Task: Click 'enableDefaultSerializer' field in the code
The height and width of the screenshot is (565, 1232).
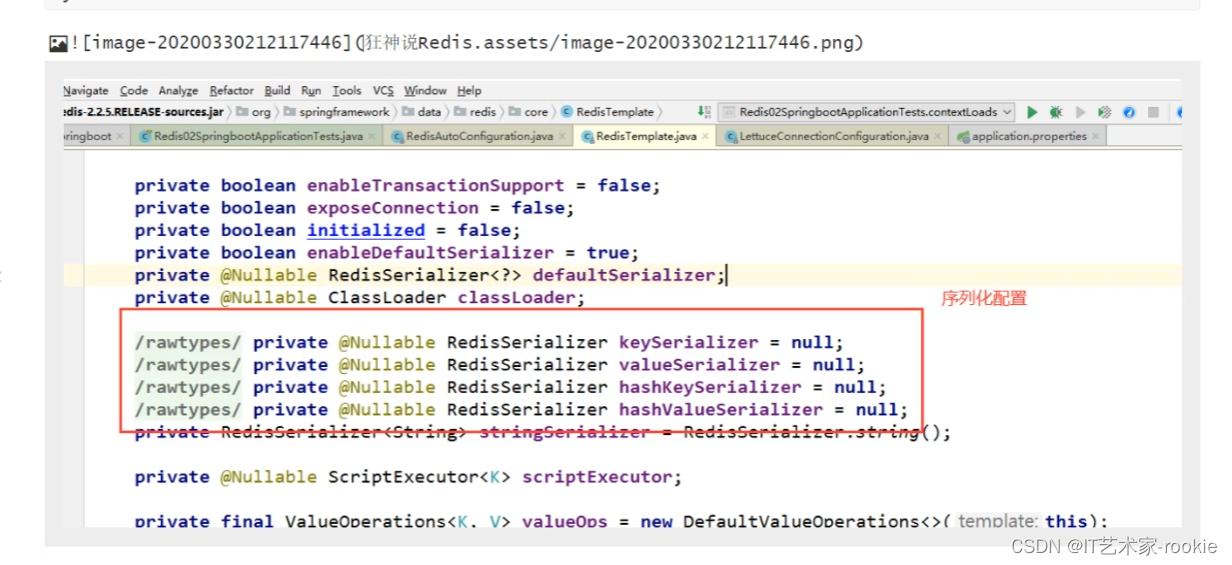Action: point(430,253)
